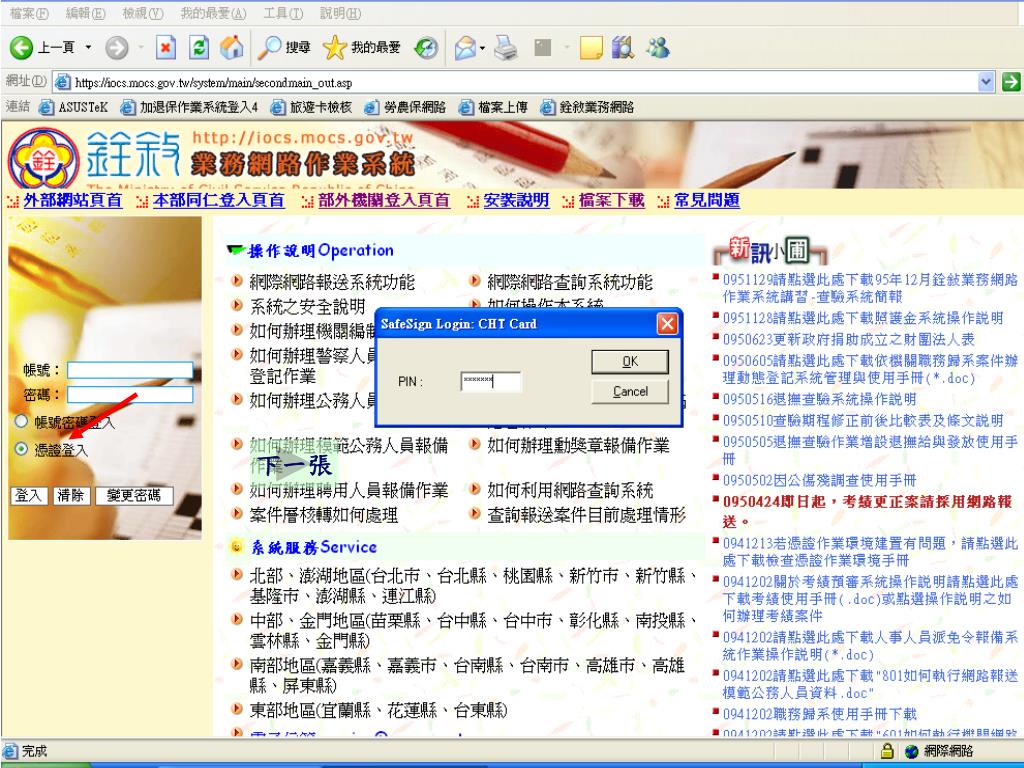1024x768 pixels.
Task: Open the 安裝說明 link
Action: (516, 200)
